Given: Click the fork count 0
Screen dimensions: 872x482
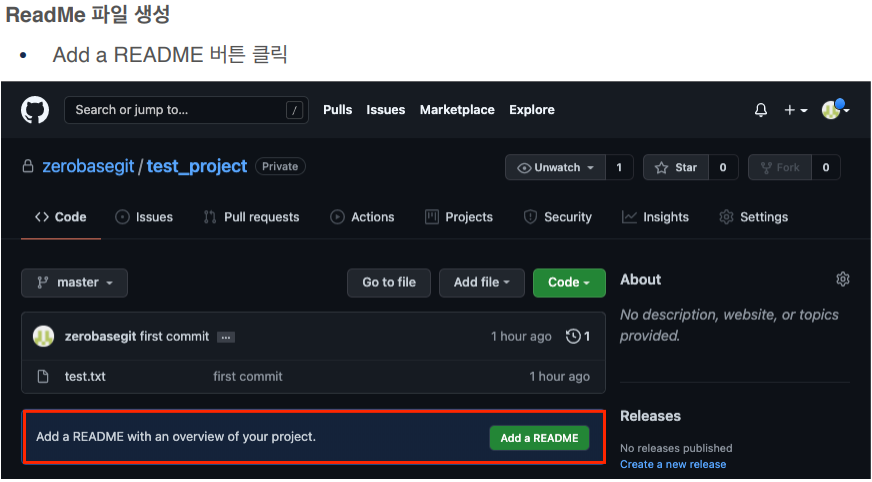Looking at the screenshot, I should [x=826, y=167].
